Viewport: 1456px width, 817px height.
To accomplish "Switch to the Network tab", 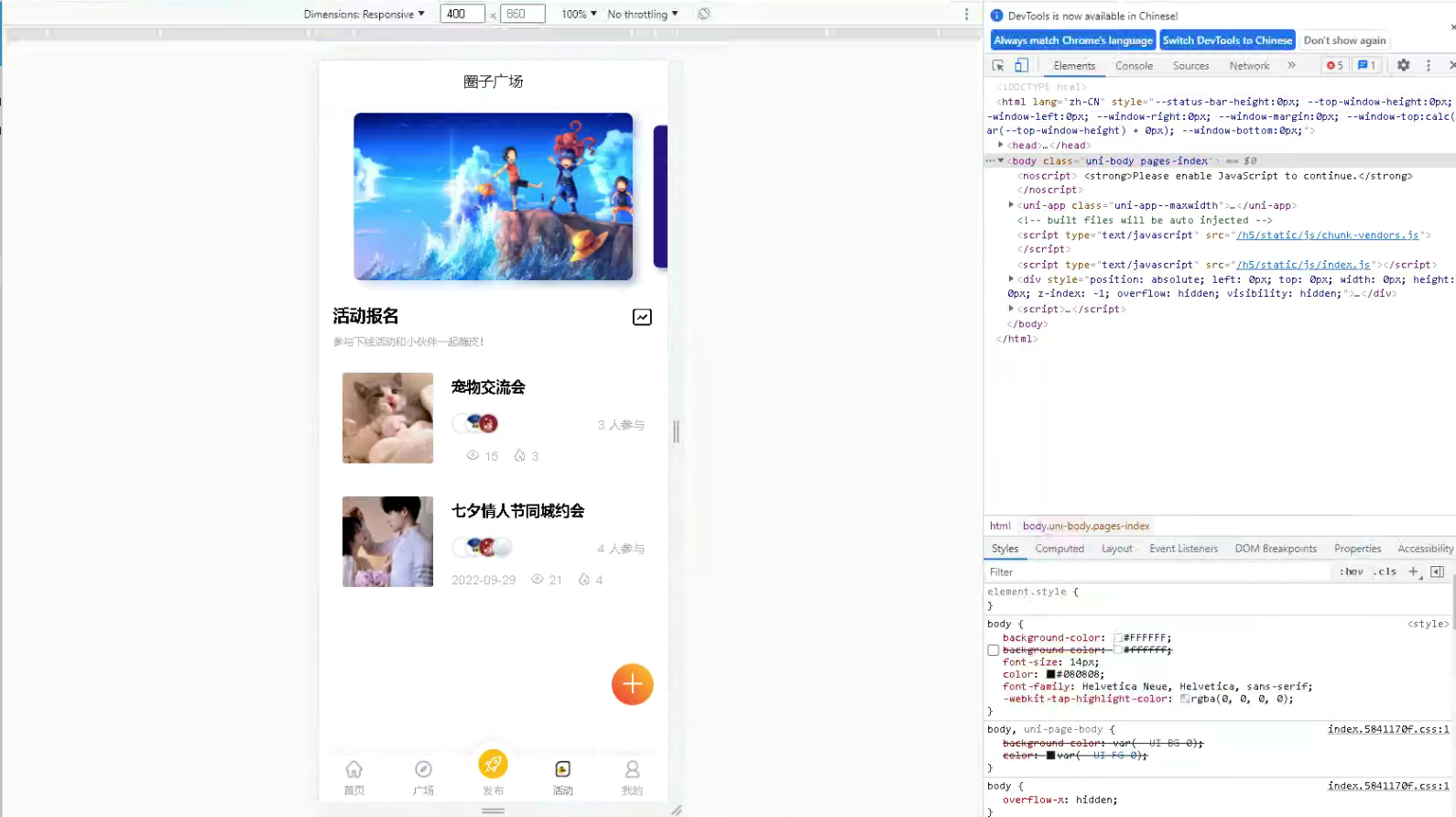I will [x=1249, y=66].
